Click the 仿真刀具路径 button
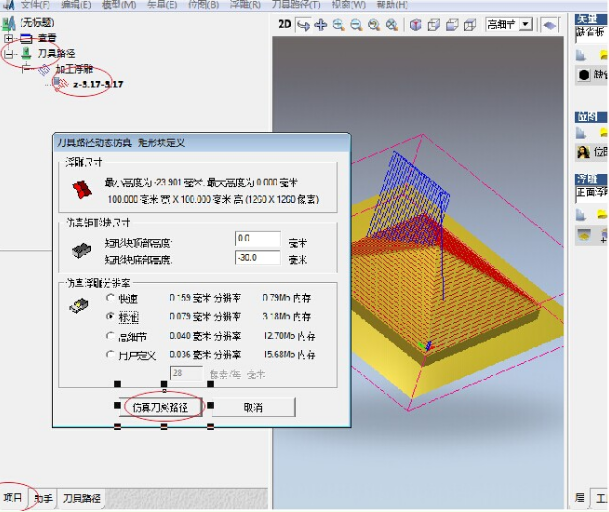 coord(160,407)
